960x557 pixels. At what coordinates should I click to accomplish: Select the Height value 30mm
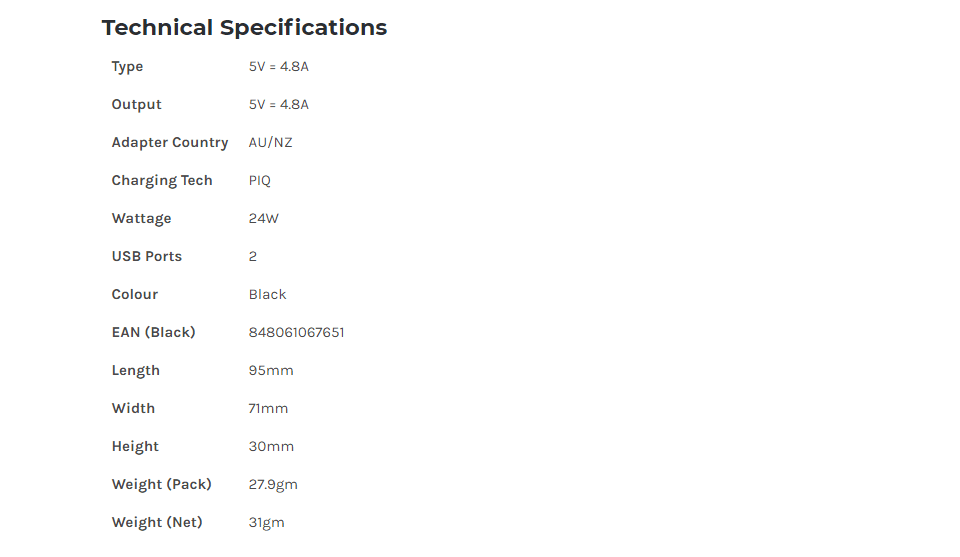click(271, 446)
